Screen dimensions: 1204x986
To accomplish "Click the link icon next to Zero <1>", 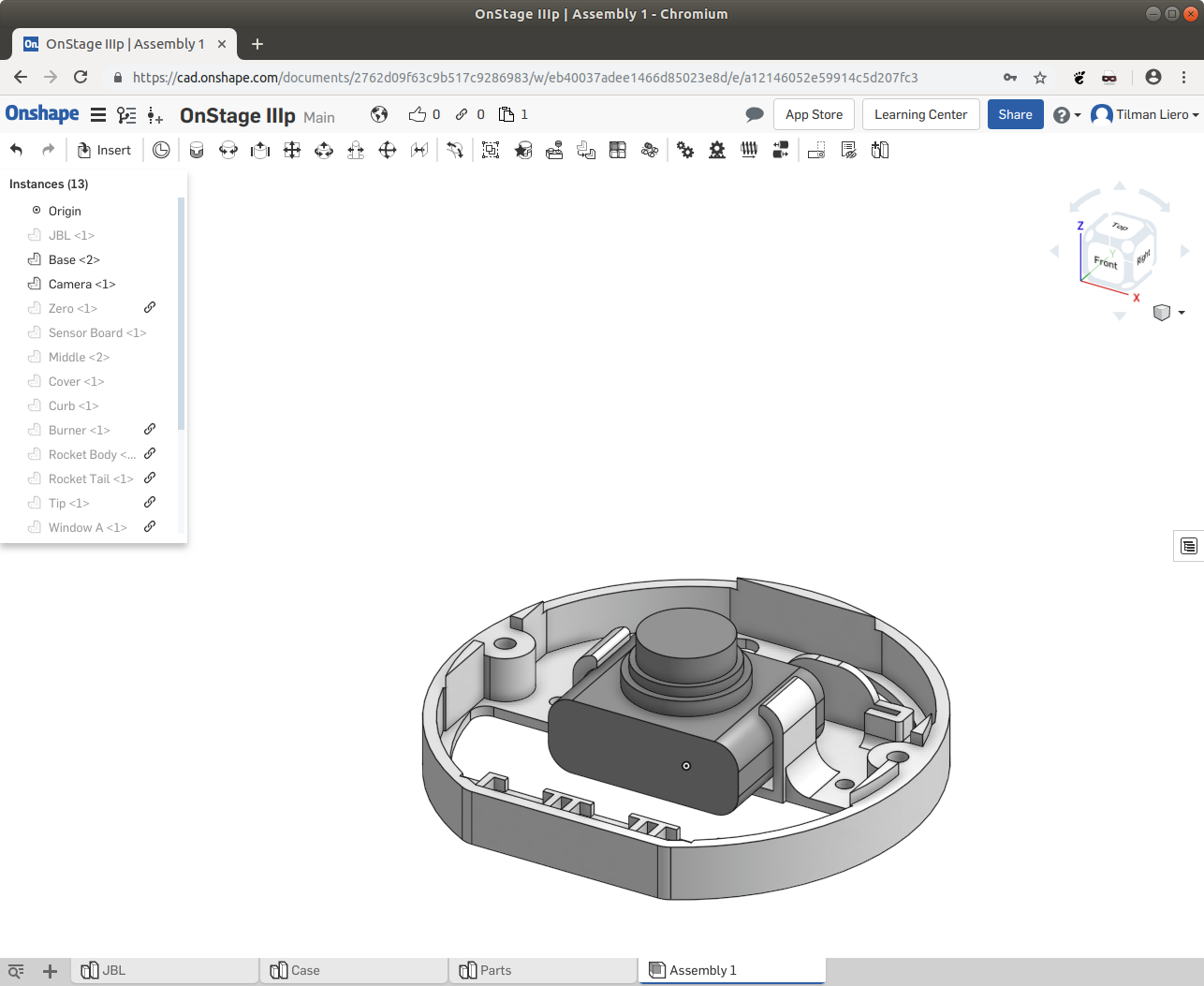I will (150, 307).
